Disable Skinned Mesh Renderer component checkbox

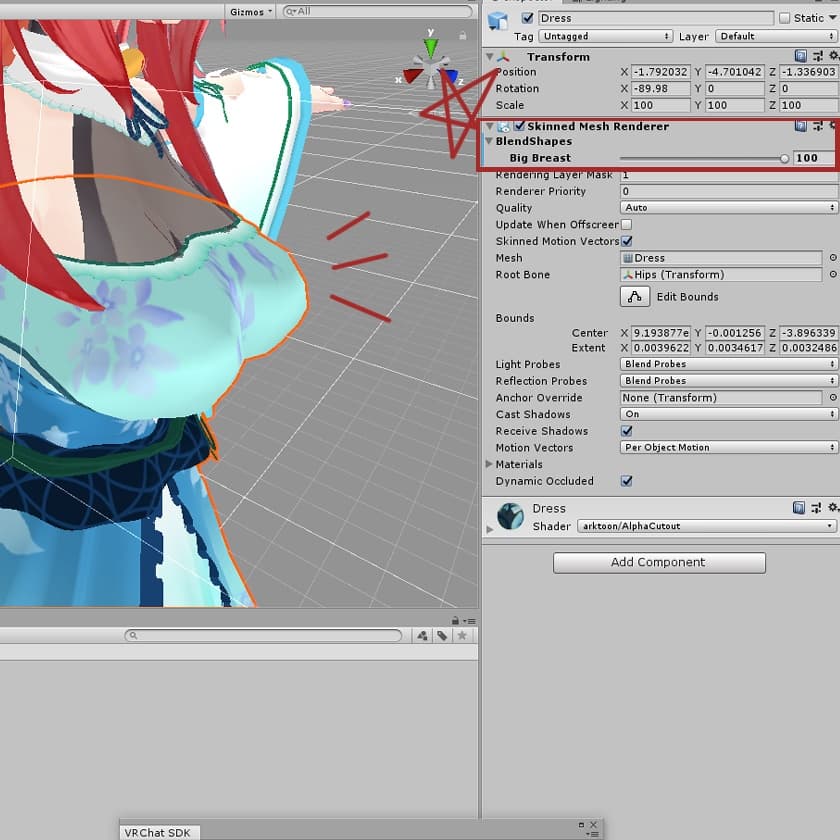coord(519,127)
